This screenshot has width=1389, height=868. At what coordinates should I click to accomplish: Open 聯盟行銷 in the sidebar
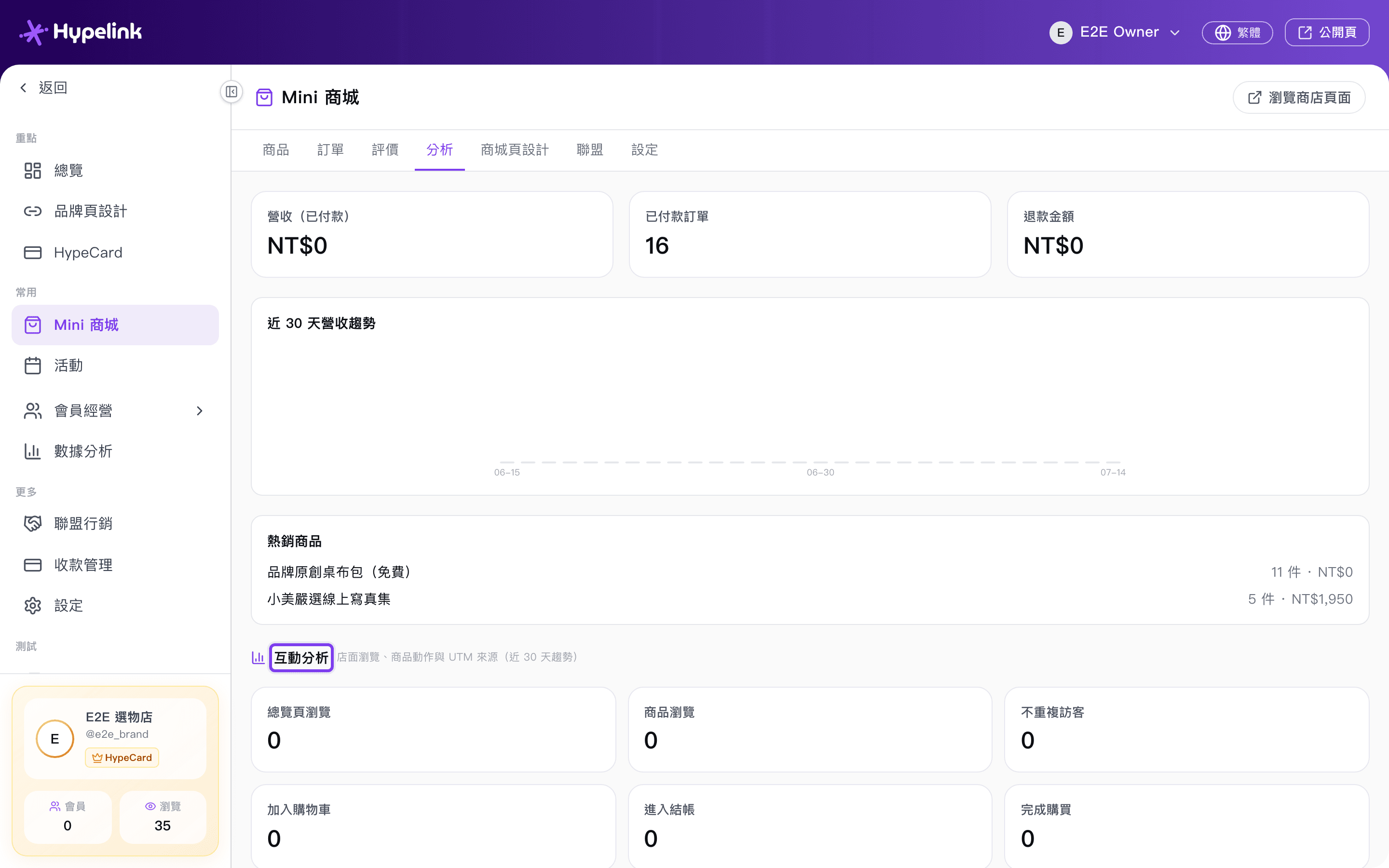(115, 524)
